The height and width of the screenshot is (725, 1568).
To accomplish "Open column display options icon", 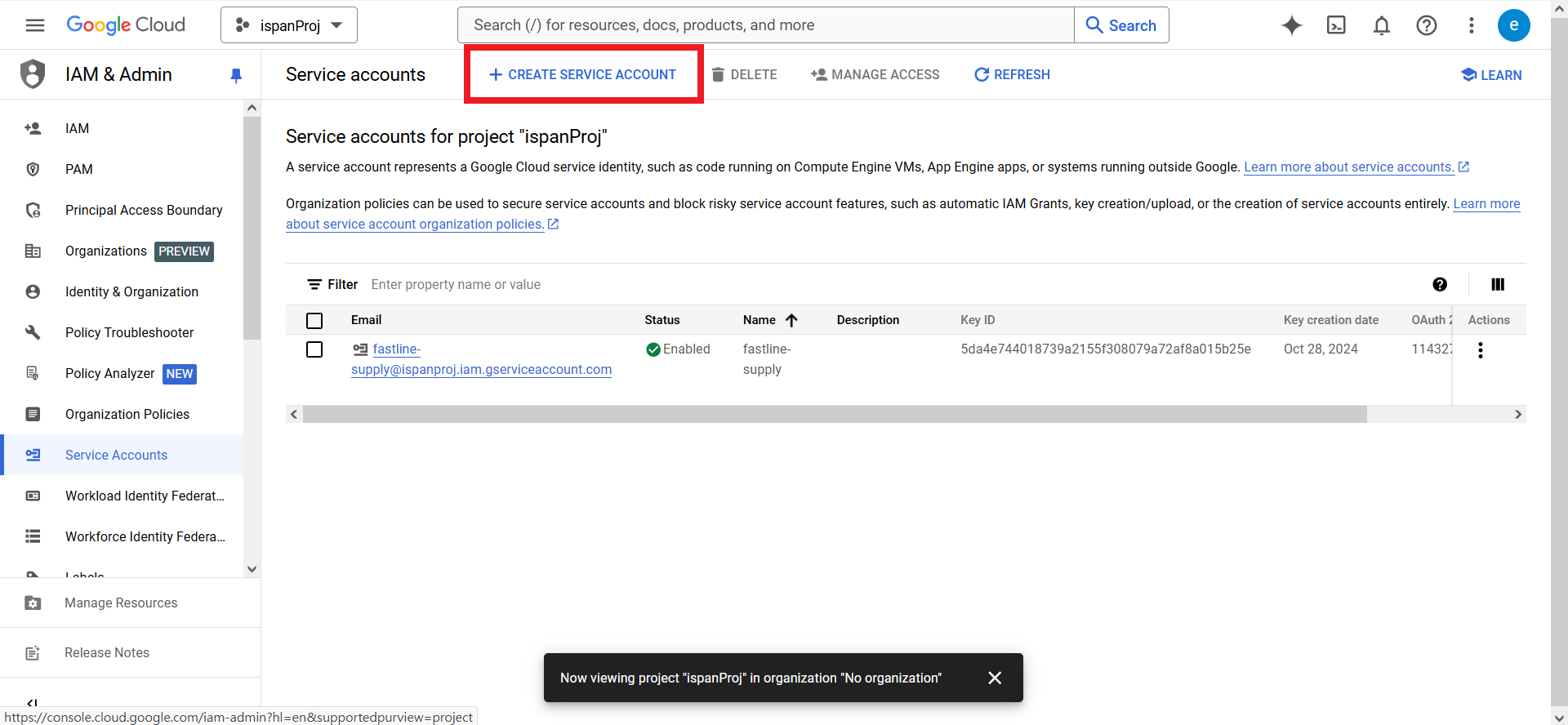I will point(1498,284).
